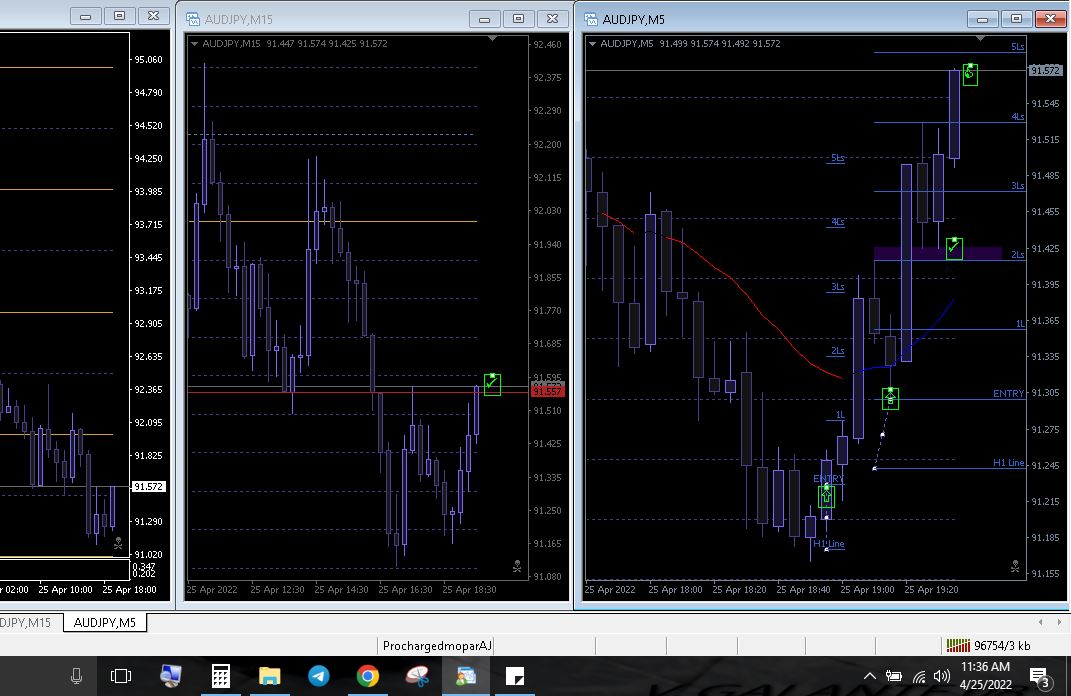Click skull expert icon in M5 chart
Image resolution: width=1071 pixels, height=696 pixels.
[x=1015, y=566]
